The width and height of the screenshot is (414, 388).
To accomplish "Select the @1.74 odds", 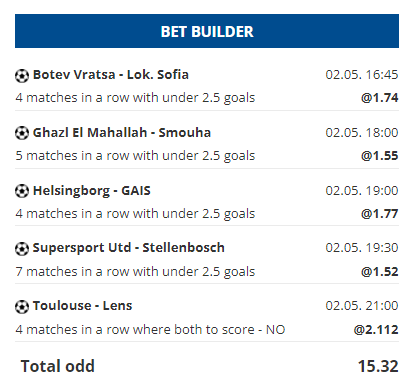I will pos(379,98).
